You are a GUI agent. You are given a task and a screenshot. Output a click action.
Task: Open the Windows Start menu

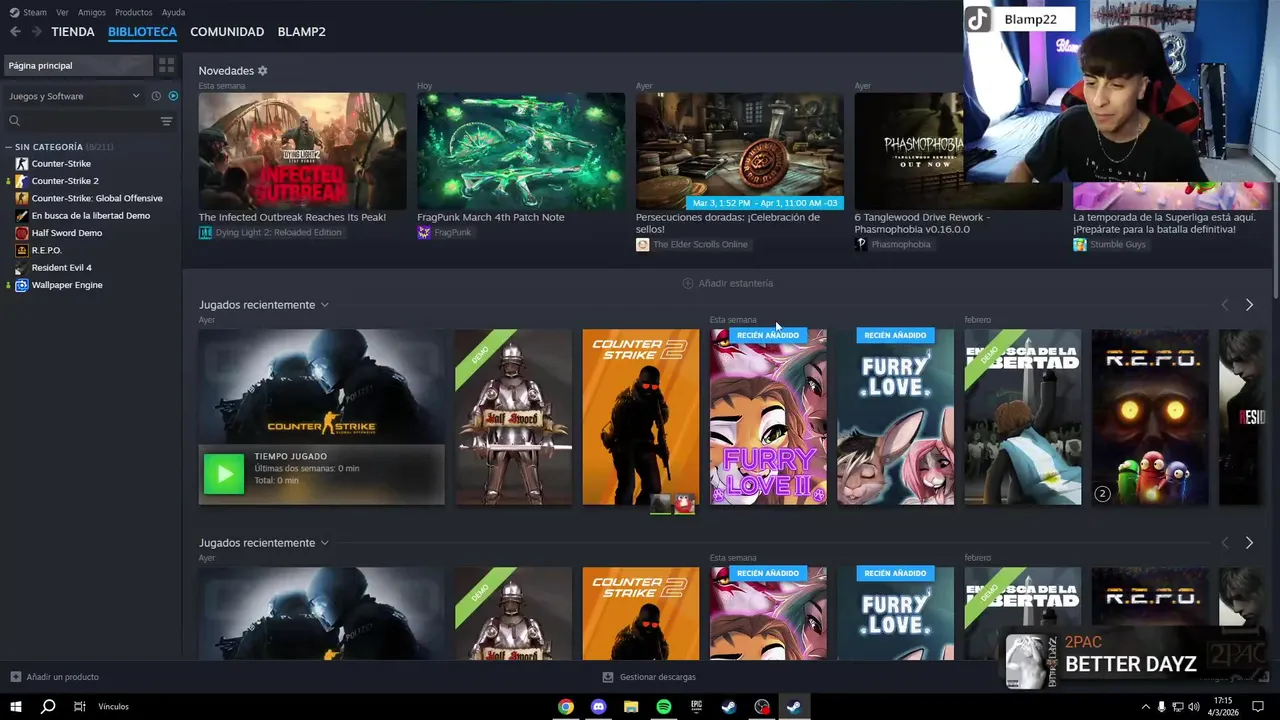pos(16,706)
